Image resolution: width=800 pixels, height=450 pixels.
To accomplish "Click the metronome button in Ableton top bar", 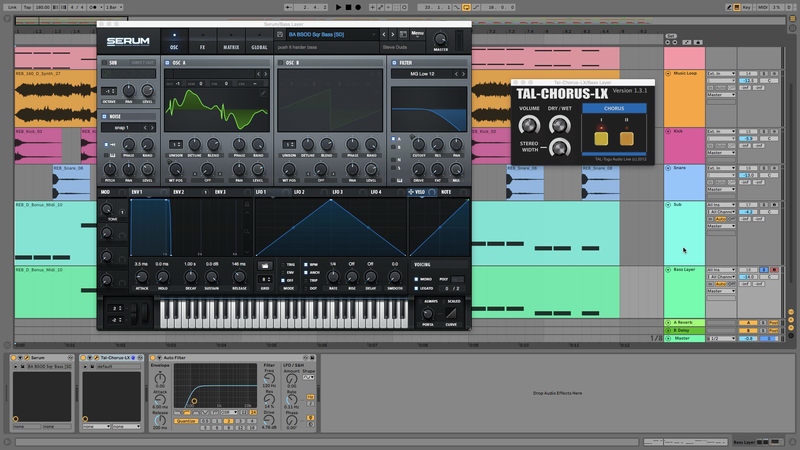I will point(95,7).
